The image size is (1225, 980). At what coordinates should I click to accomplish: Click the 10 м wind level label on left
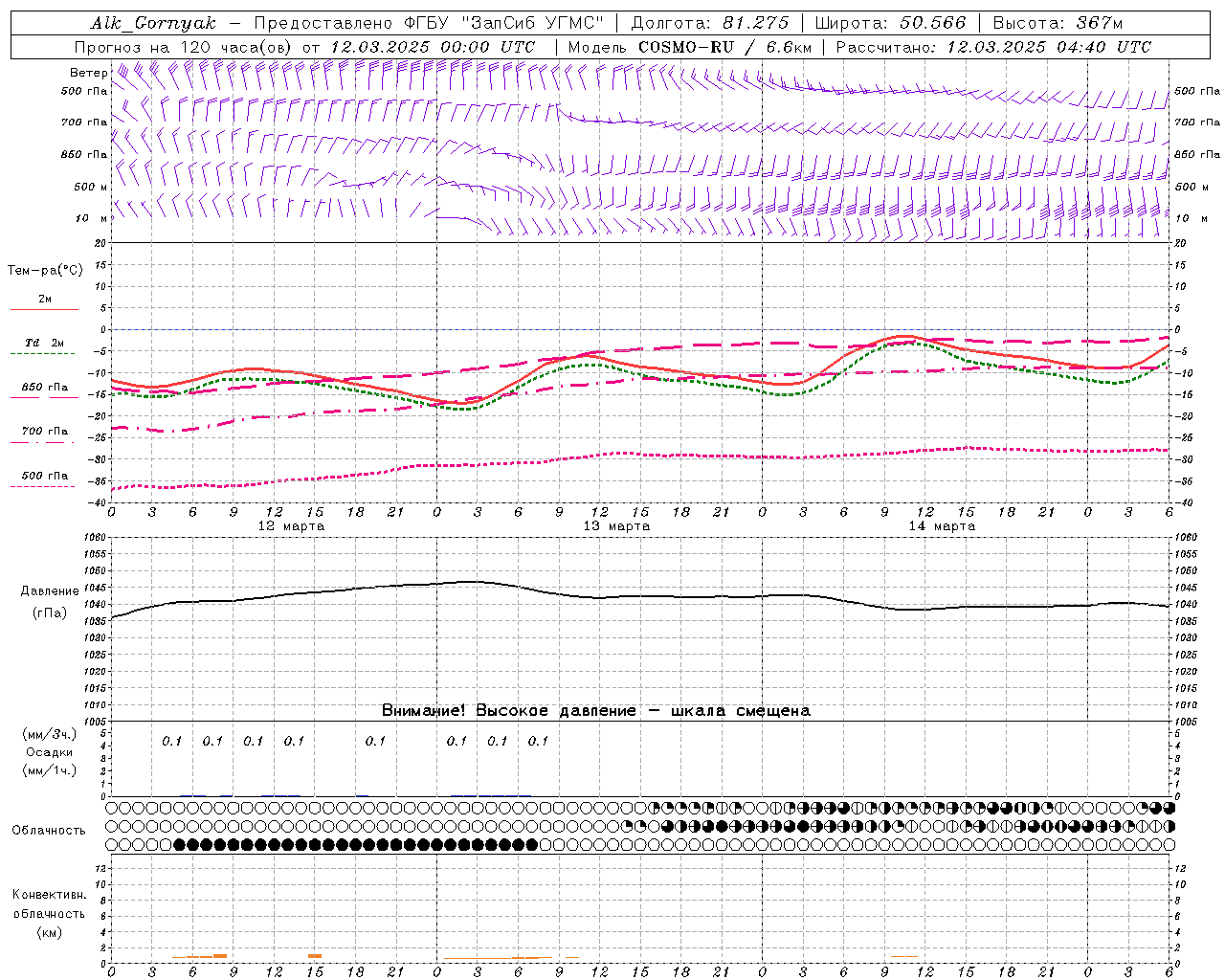click(x=92, y=218)
